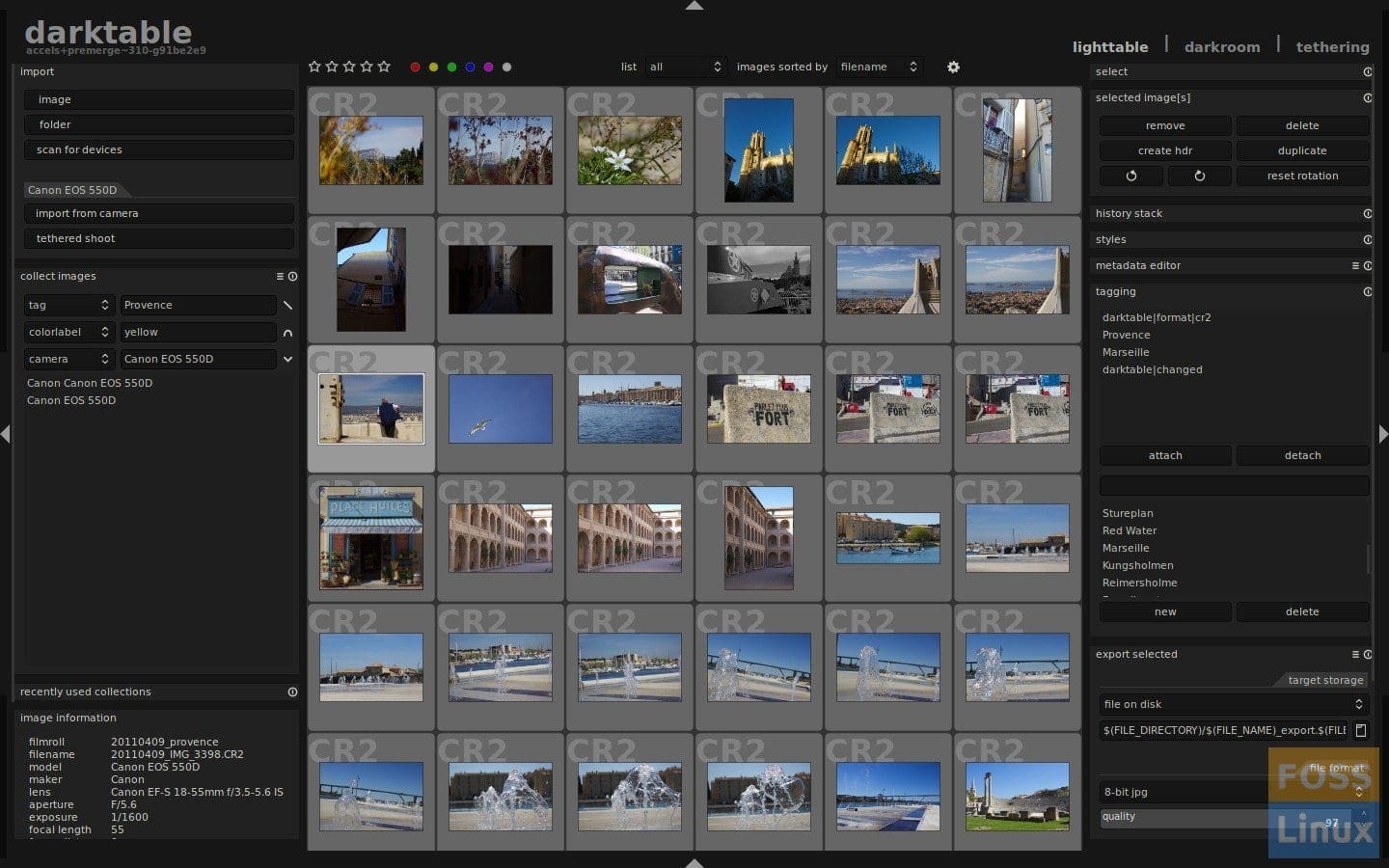Collapse the left side panel arrow
This screenshot has height=868, width=1389.
click(x=6, y=434)
